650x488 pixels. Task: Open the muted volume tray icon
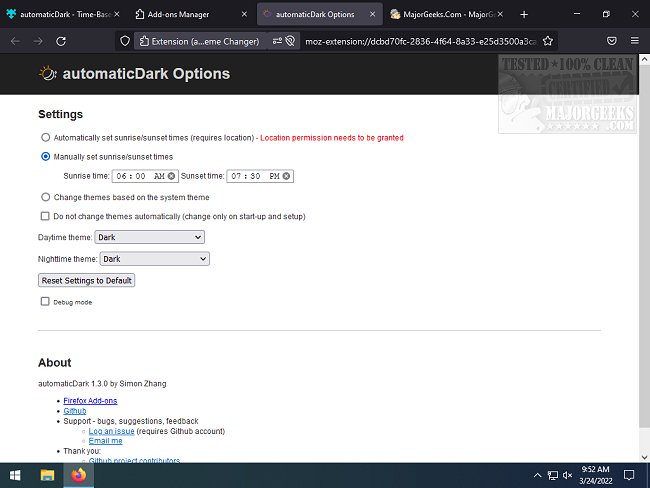[x=568, y=475]
